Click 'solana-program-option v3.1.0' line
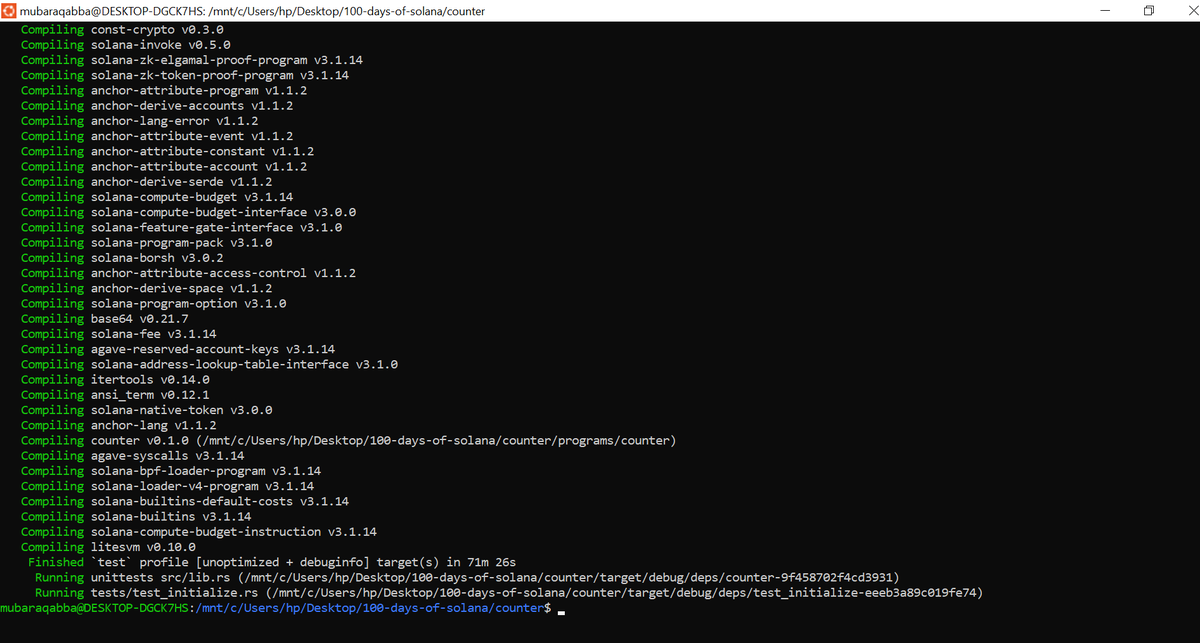 click(154, 303)
